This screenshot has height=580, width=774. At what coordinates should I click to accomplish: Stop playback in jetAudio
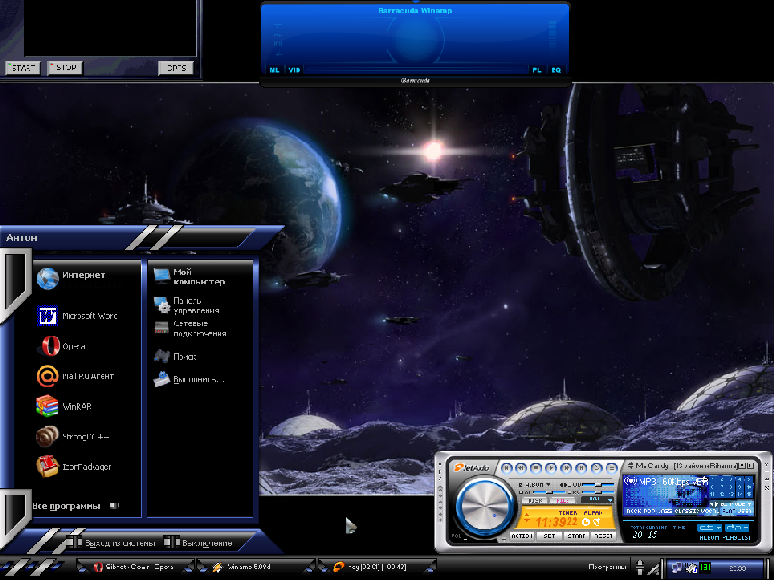click(536, 468)
